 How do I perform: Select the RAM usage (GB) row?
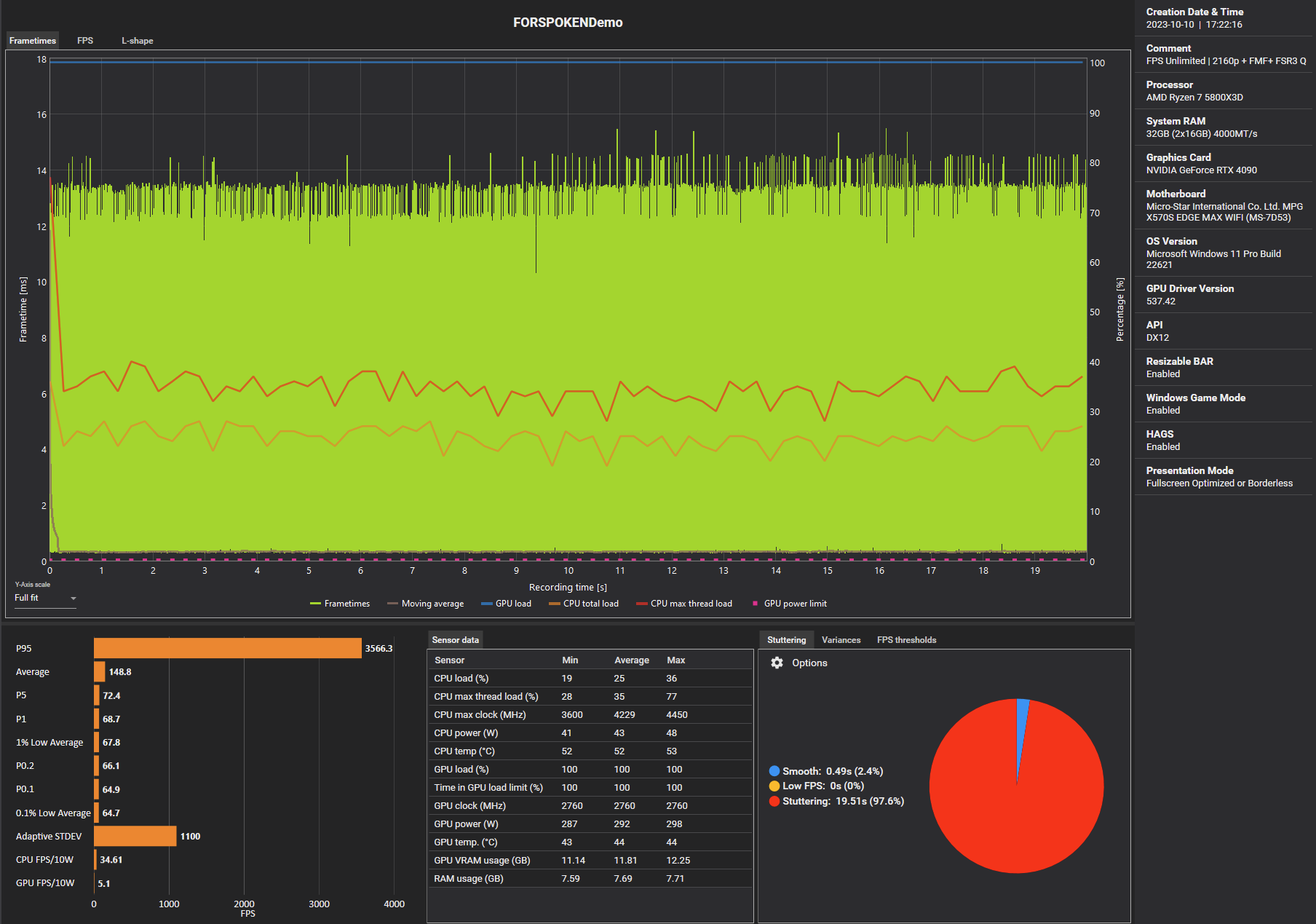click(590, 878)
